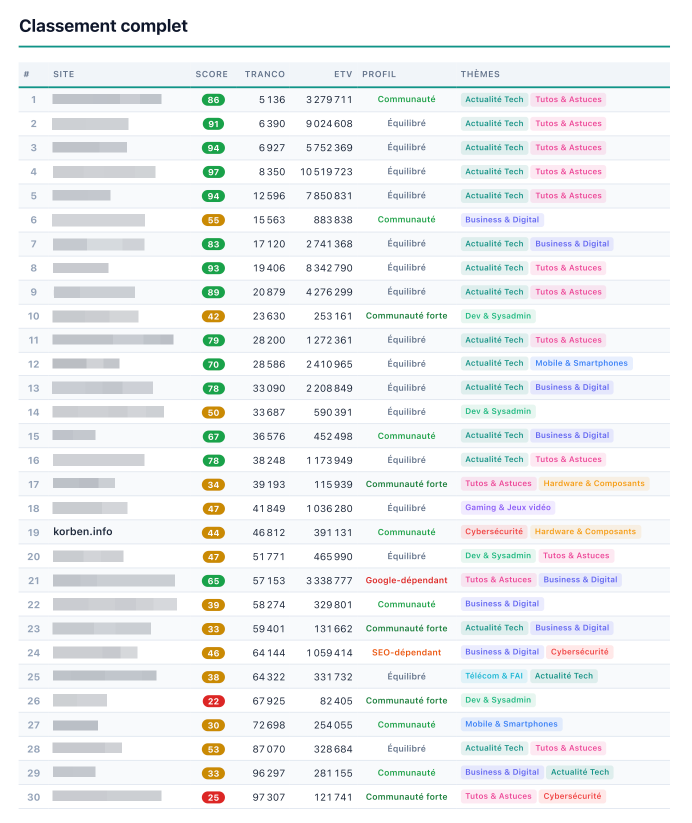Select the Mobile & Smartphones tag in row 27
The width and height of the screenshot is (692, 823).
pyautogui.click(x=511, y=724)
